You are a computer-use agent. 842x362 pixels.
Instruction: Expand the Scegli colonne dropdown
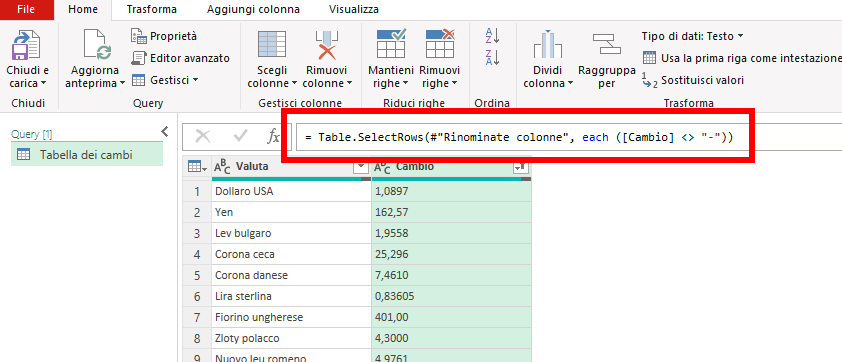[x=294, y=83]
